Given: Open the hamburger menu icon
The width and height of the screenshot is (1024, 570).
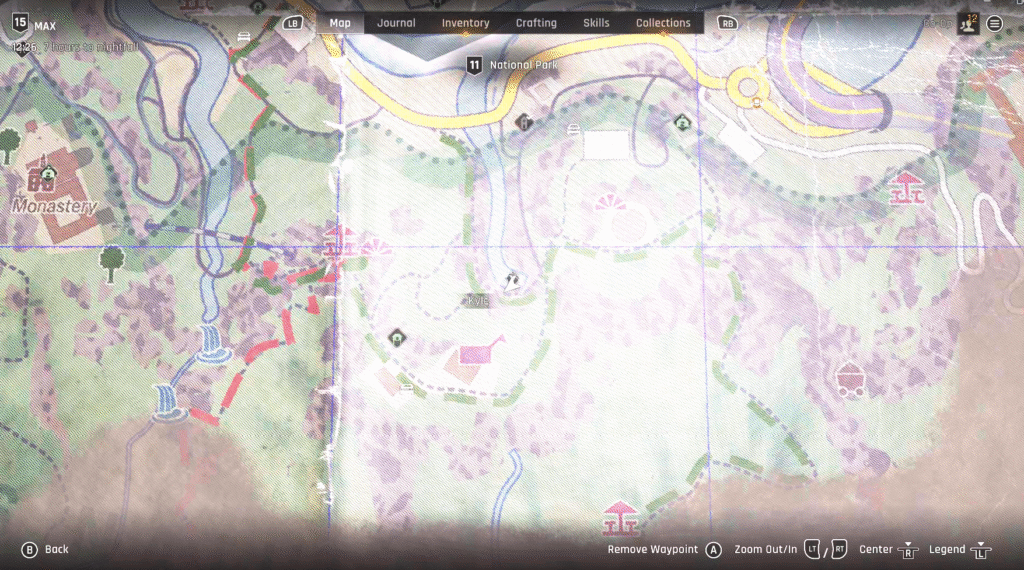Looking at the screenshot, I should click(995, 23).
